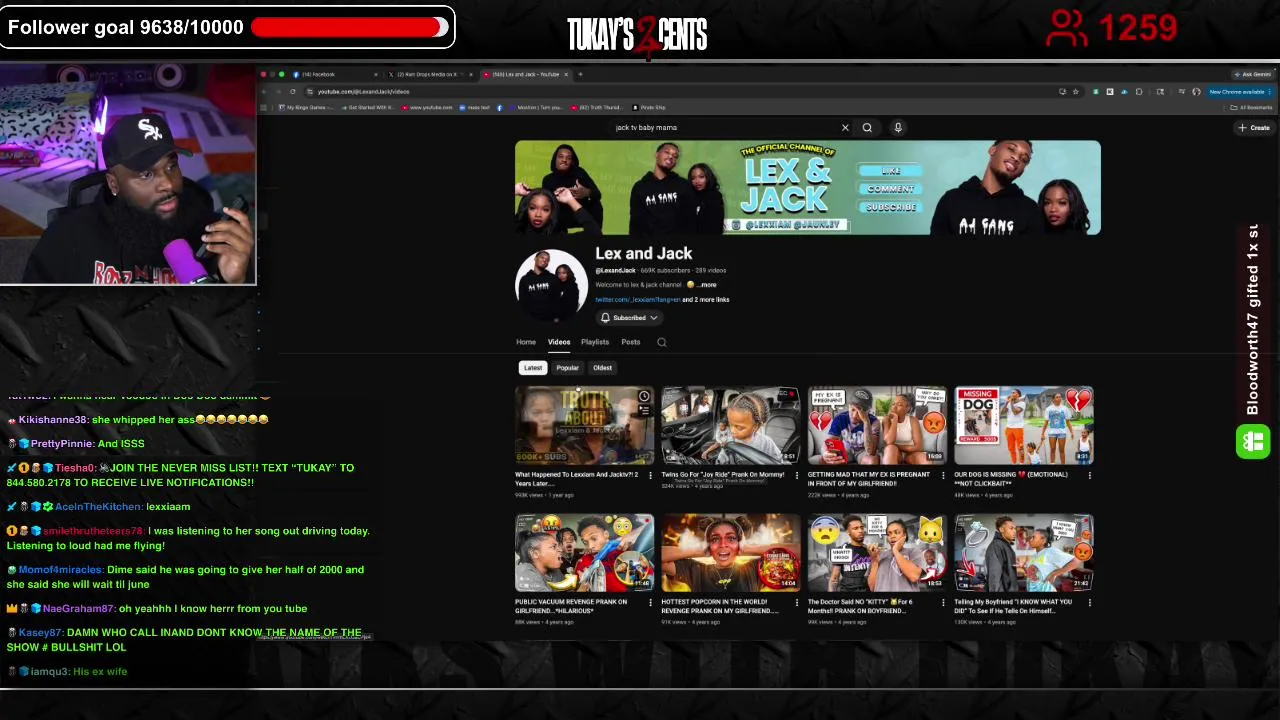The image size is (1280, 720).
Task: Click 'Kasey87' username in chat
Action: [x=40, y=633]
